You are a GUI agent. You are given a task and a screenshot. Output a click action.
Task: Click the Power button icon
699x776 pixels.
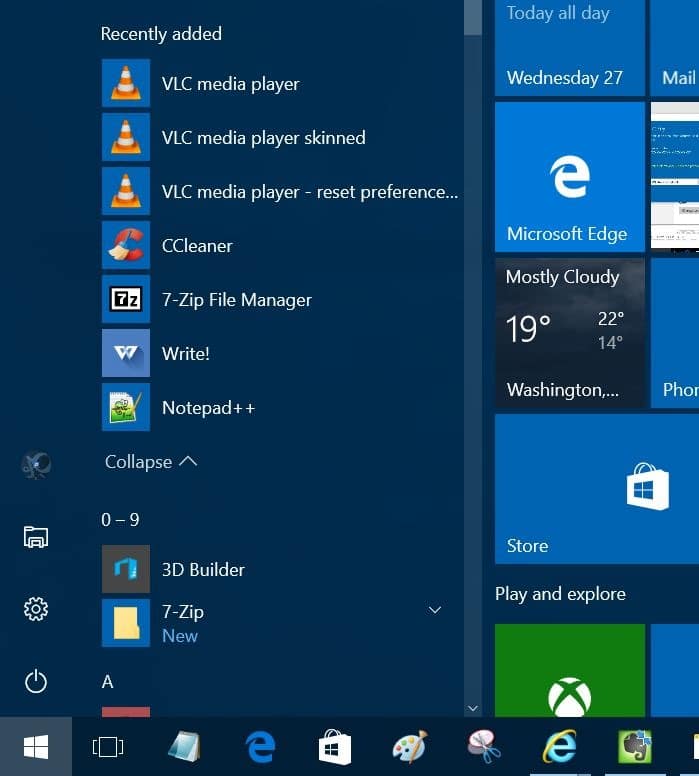pos(36,681)
